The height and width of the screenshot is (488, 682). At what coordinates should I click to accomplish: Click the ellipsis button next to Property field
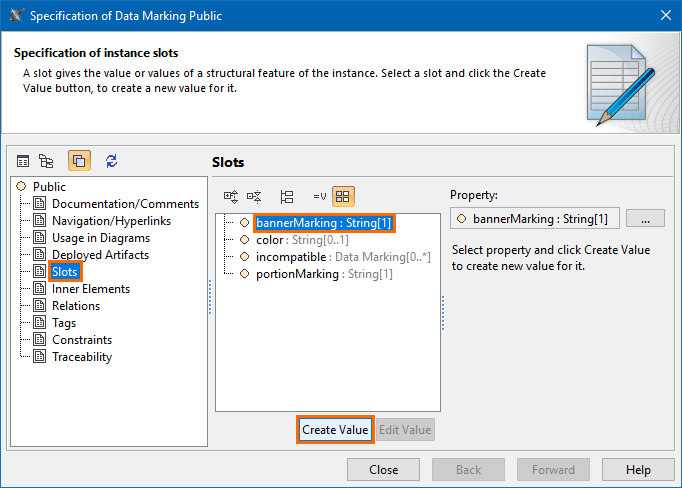[645, 218]
